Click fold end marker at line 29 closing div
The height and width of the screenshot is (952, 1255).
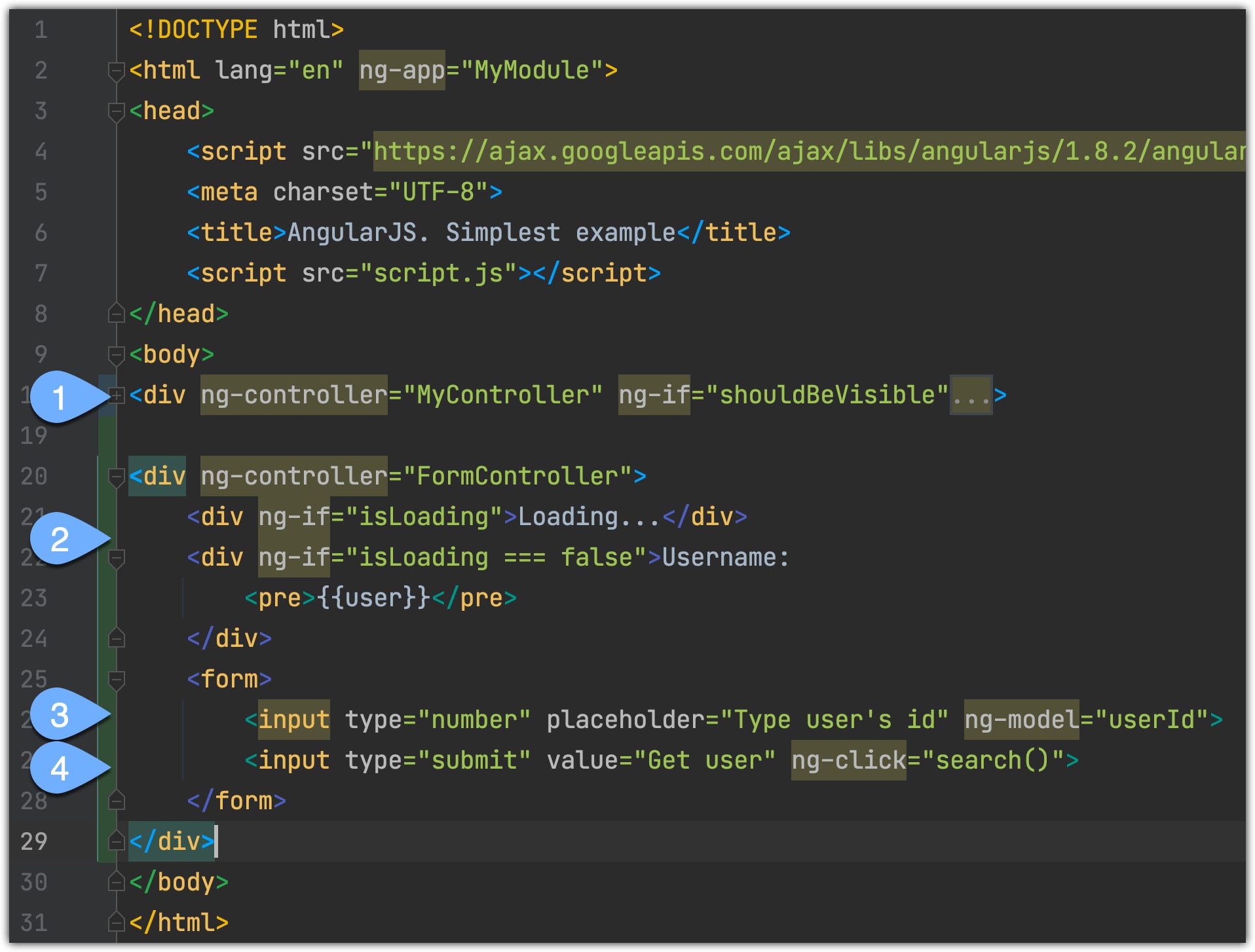point(116,841)
